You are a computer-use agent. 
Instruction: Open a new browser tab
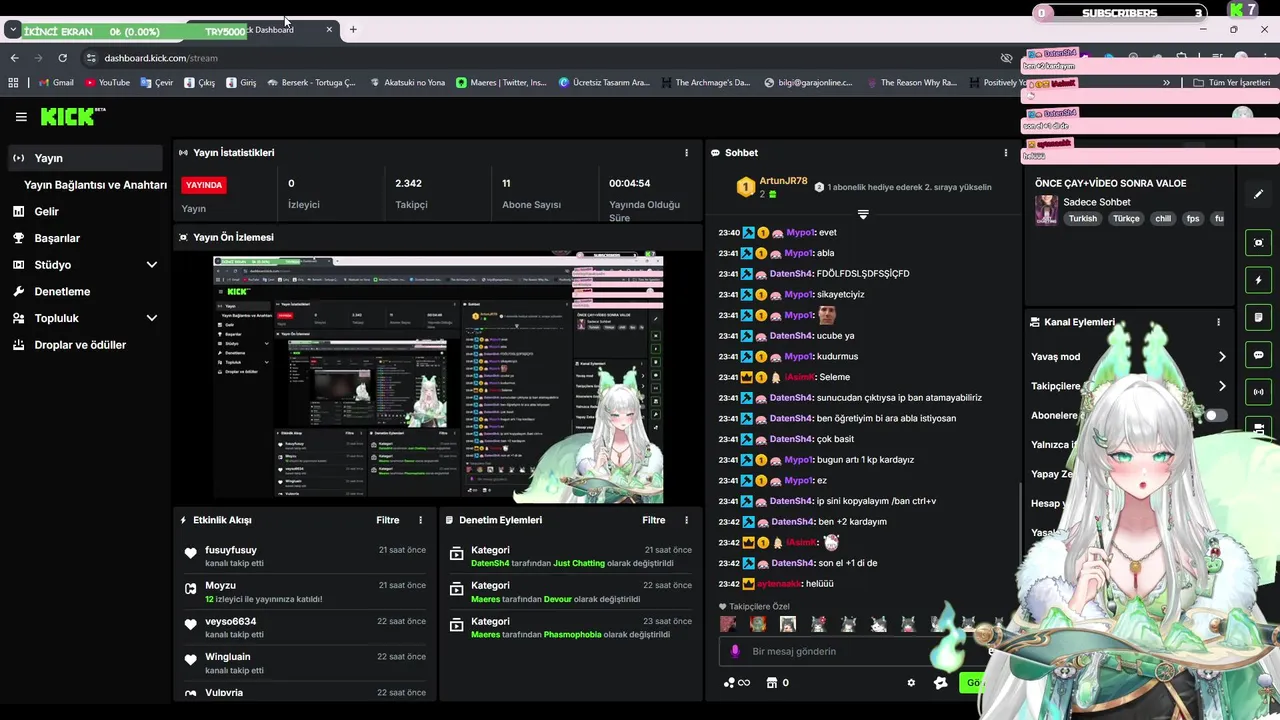point(353,29)
